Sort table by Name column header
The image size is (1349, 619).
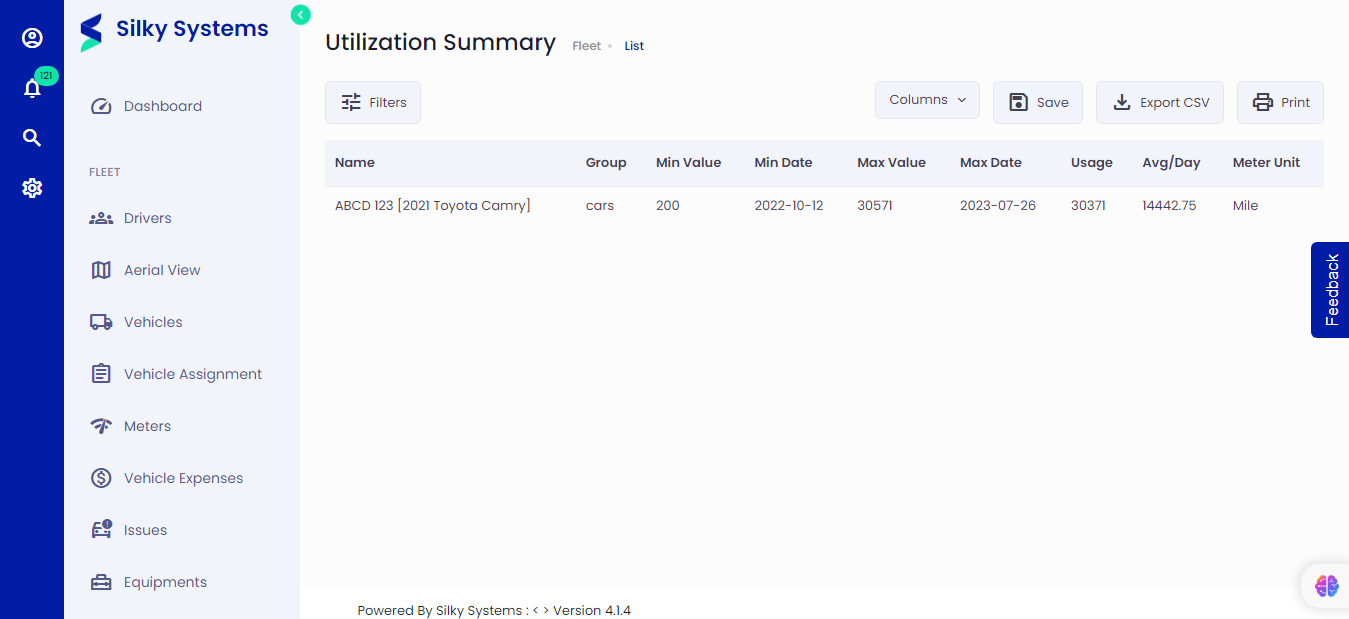[355, 163]
